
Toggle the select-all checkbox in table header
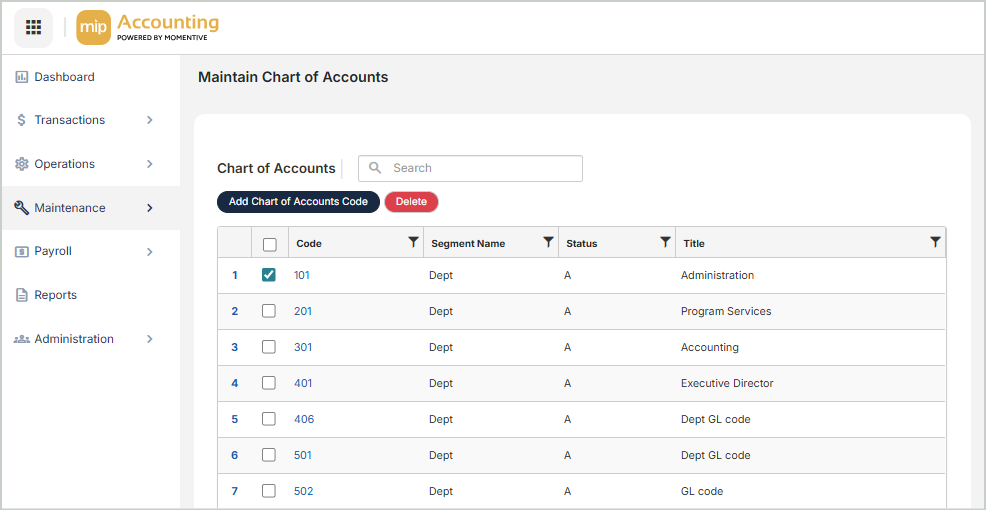click(269, 243)
